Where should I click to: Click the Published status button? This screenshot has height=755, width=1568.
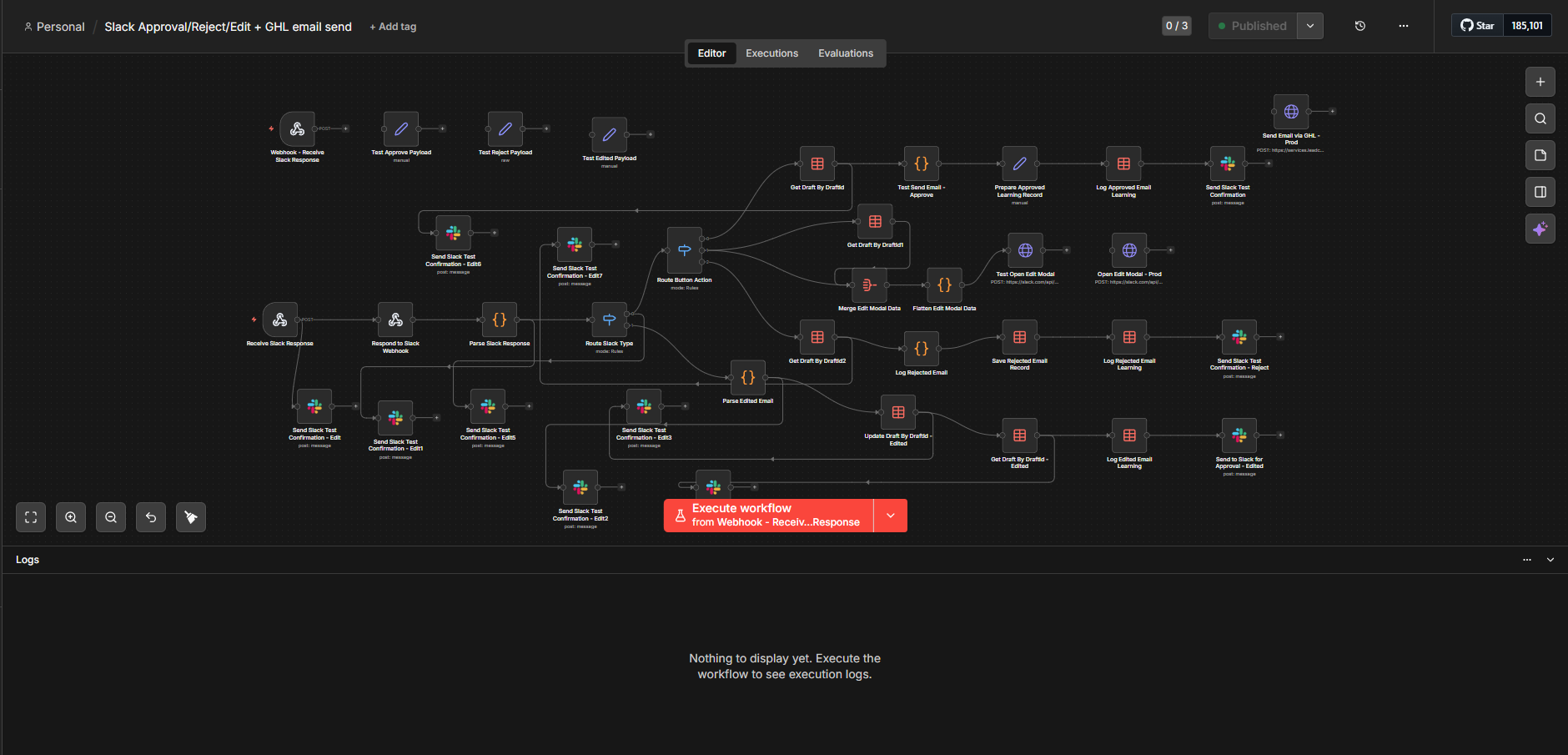tap(1253, 26)
